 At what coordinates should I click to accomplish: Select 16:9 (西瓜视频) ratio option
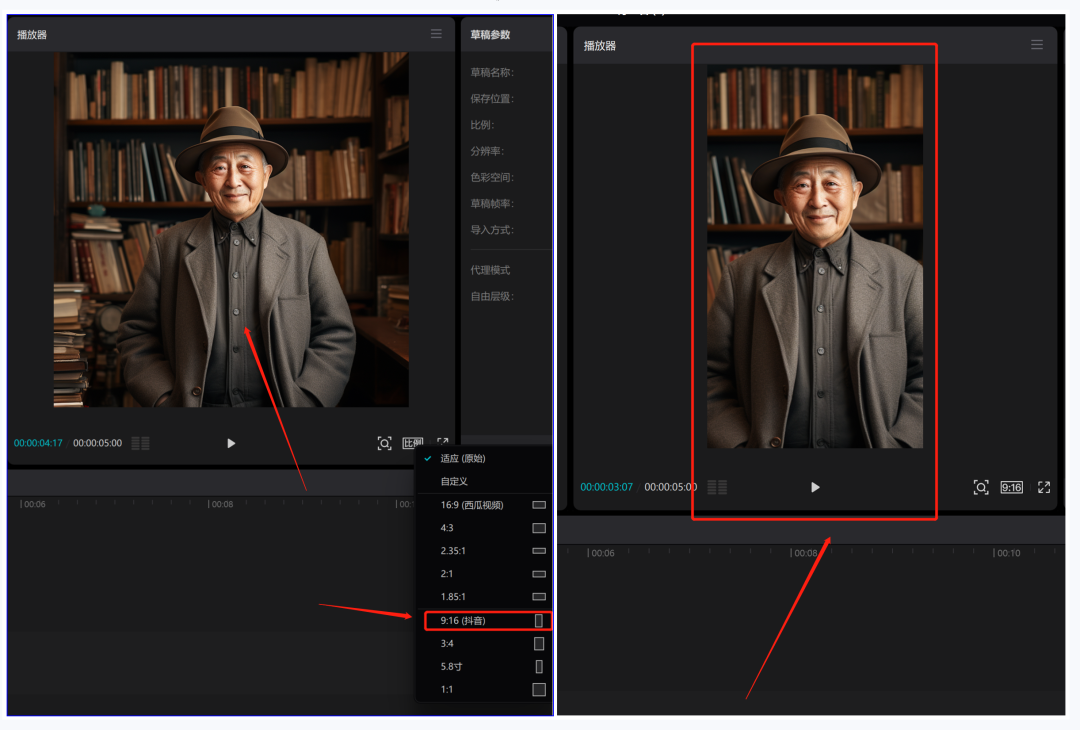click(472, 505)
